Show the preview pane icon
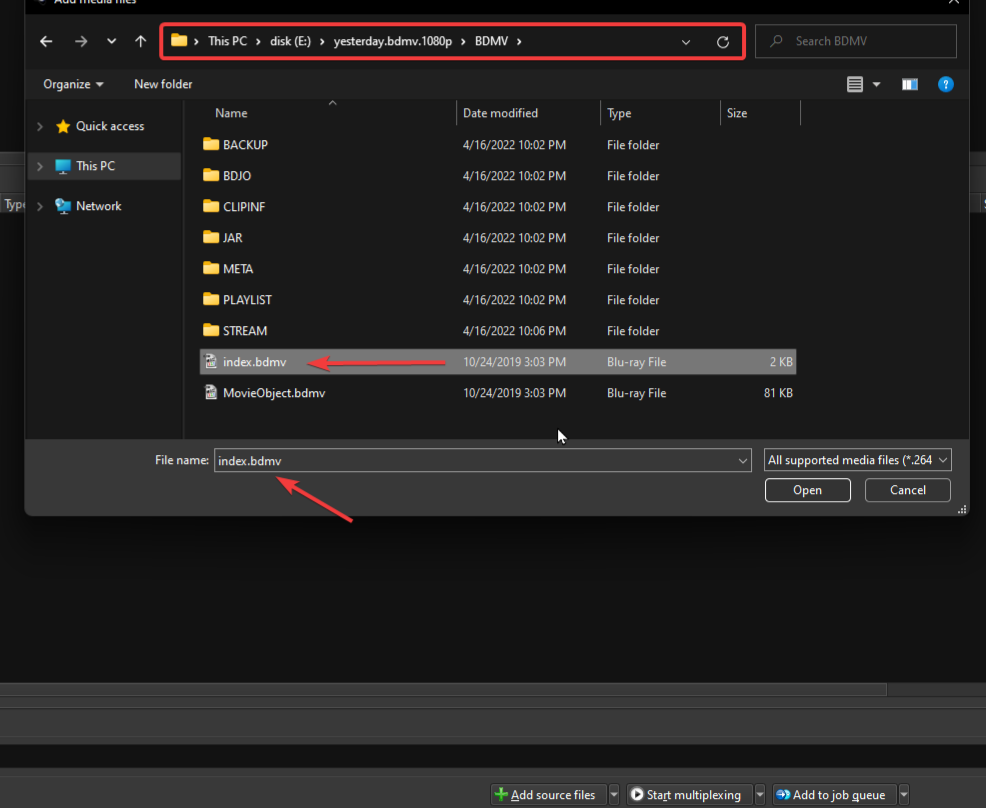 pos(909,84)
